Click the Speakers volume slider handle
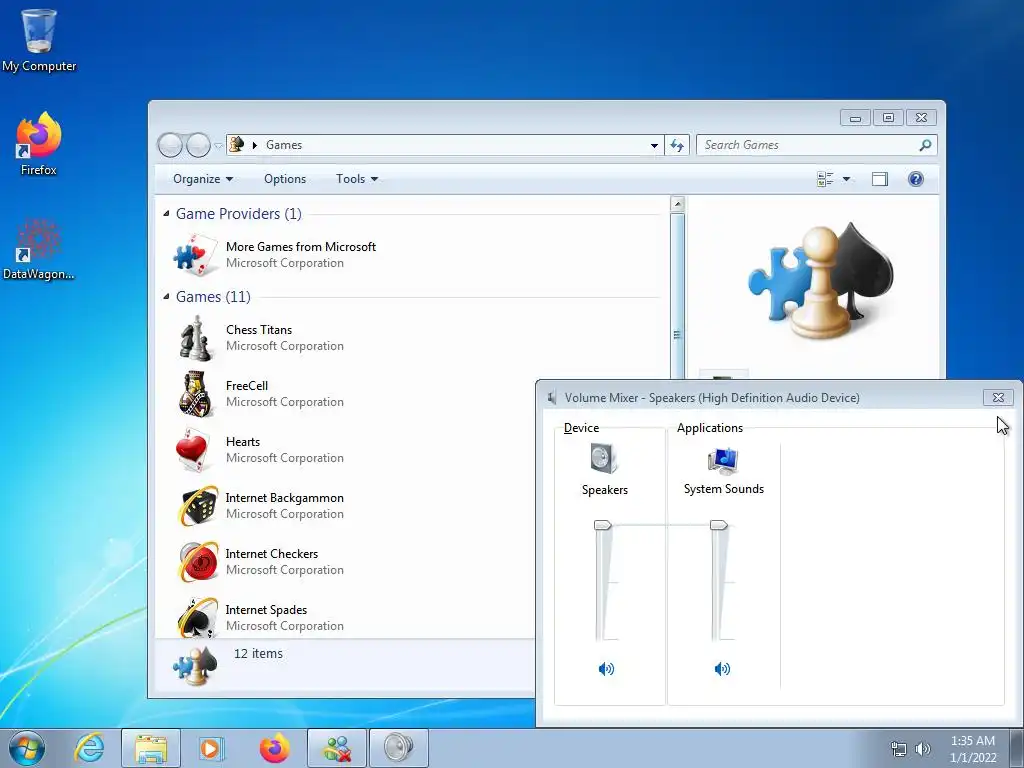Image resolution: width=1024 pixels, height=768 pixels. [x=602, y=525]
